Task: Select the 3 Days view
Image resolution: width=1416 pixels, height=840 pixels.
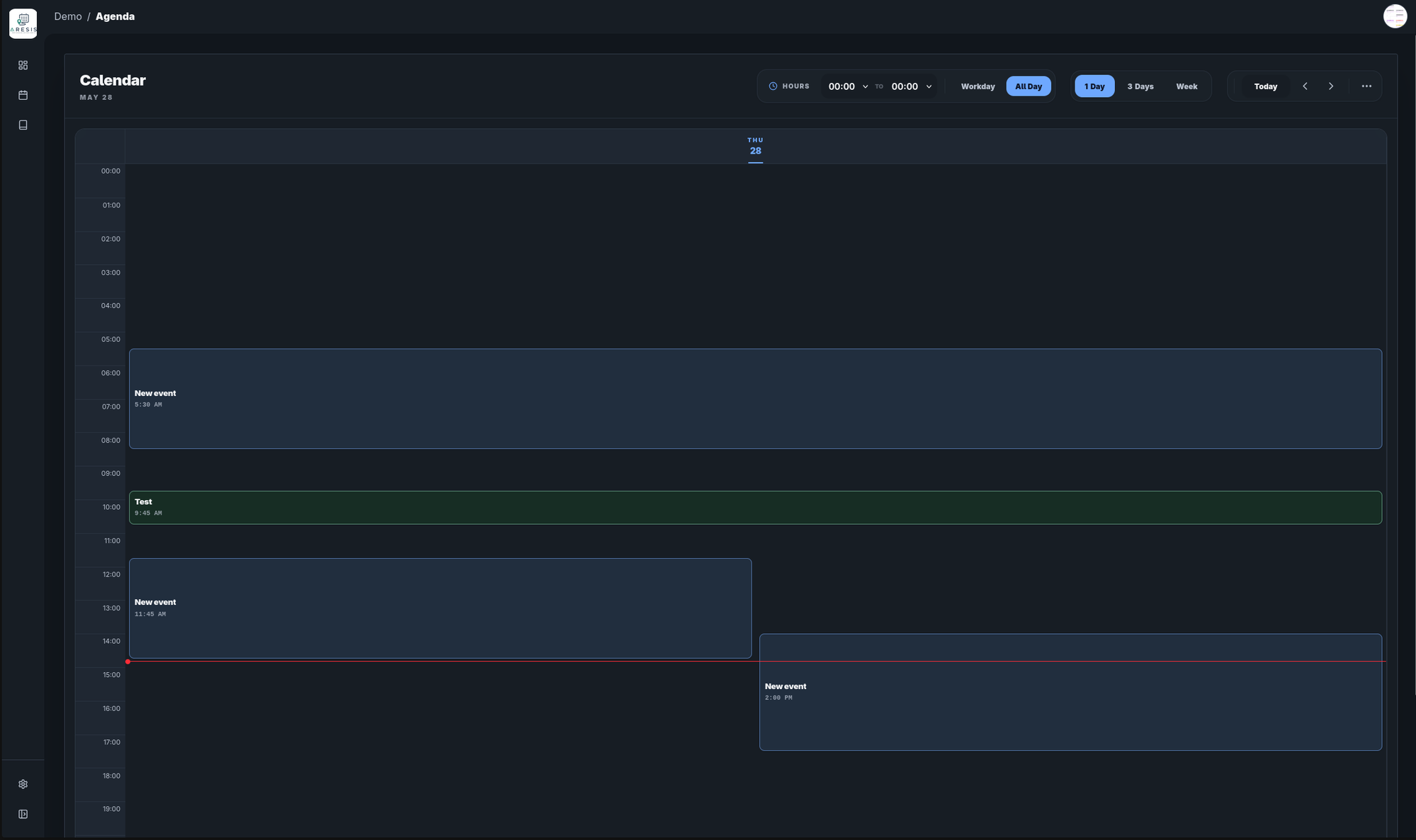Action: coord(1140,86)
